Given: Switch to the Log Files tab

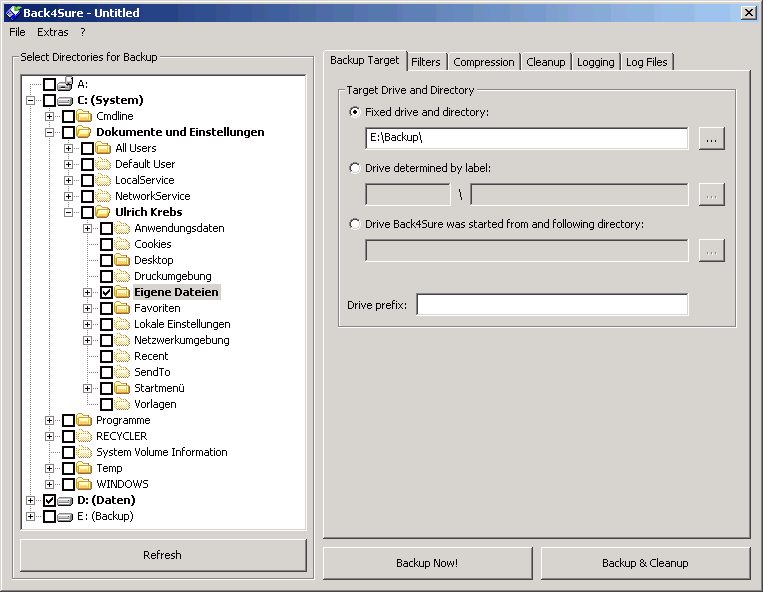Looking at the screenshot, I should tap(647, 62).
